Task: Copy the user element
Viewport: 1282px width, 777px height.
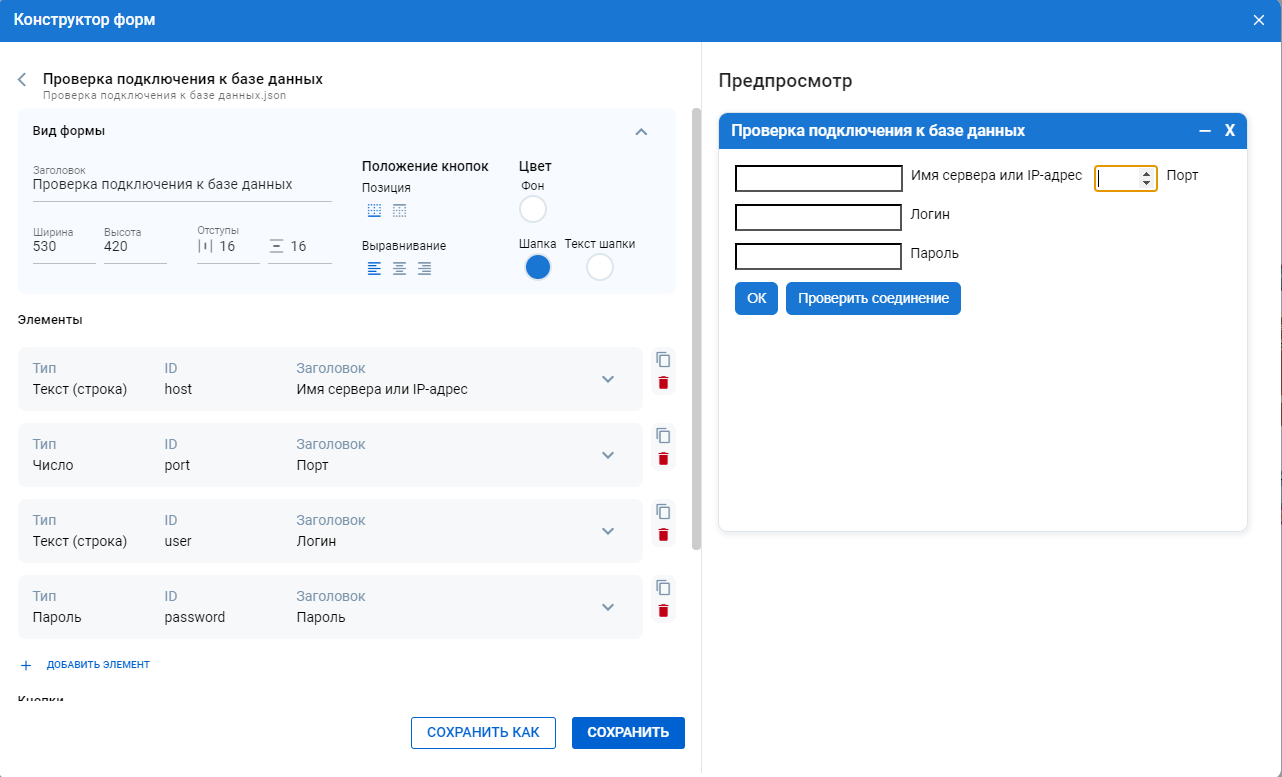Action: (x=663, y=512)
